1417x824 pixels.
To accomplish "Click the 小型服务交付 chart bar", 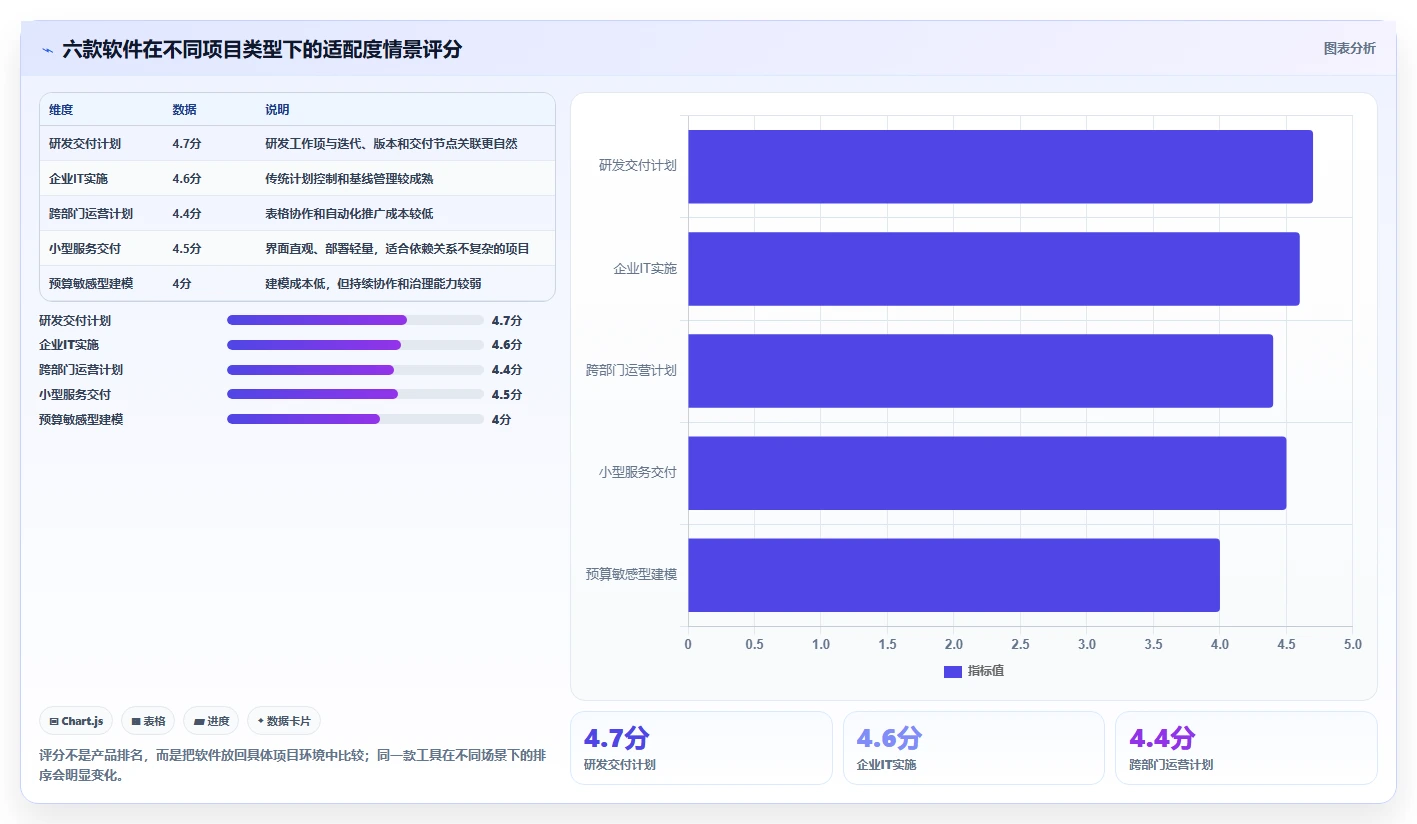I will [987, 473].
